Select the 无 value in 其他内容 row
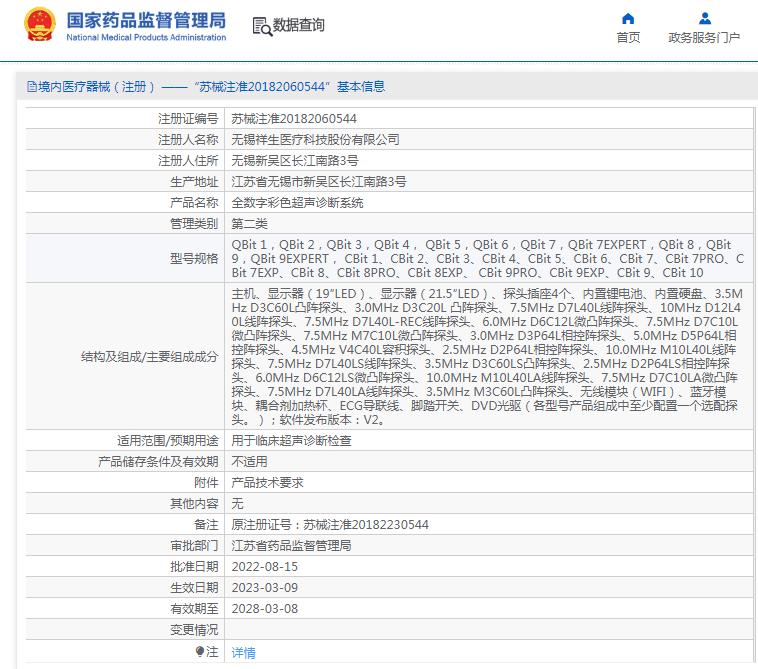This screenshot has width=758, height=669. coord(237,504)
